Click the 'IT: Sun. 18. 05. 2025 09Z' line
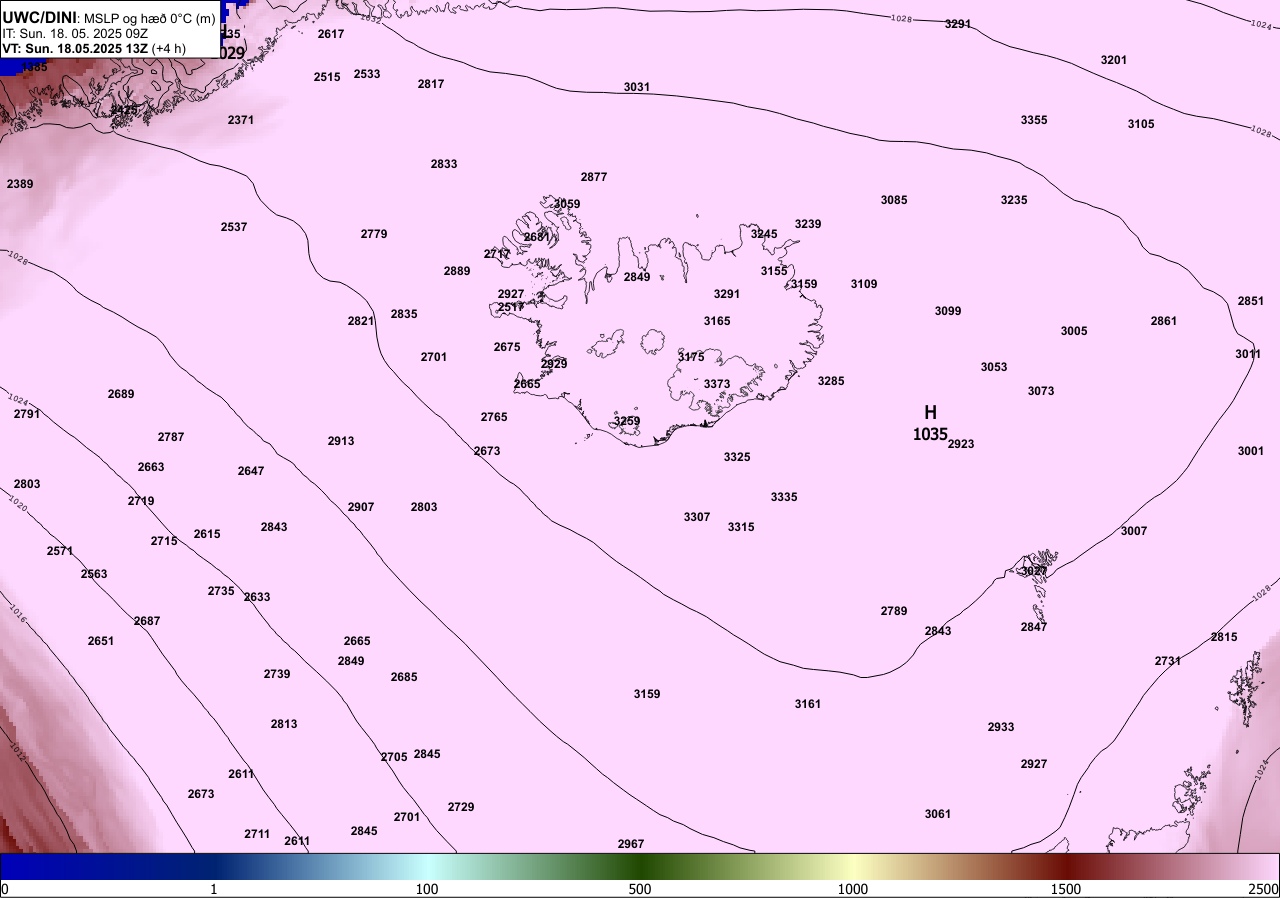Image resolution: width=1280 pixels, height=898 pixels. [x=75, y=33]
